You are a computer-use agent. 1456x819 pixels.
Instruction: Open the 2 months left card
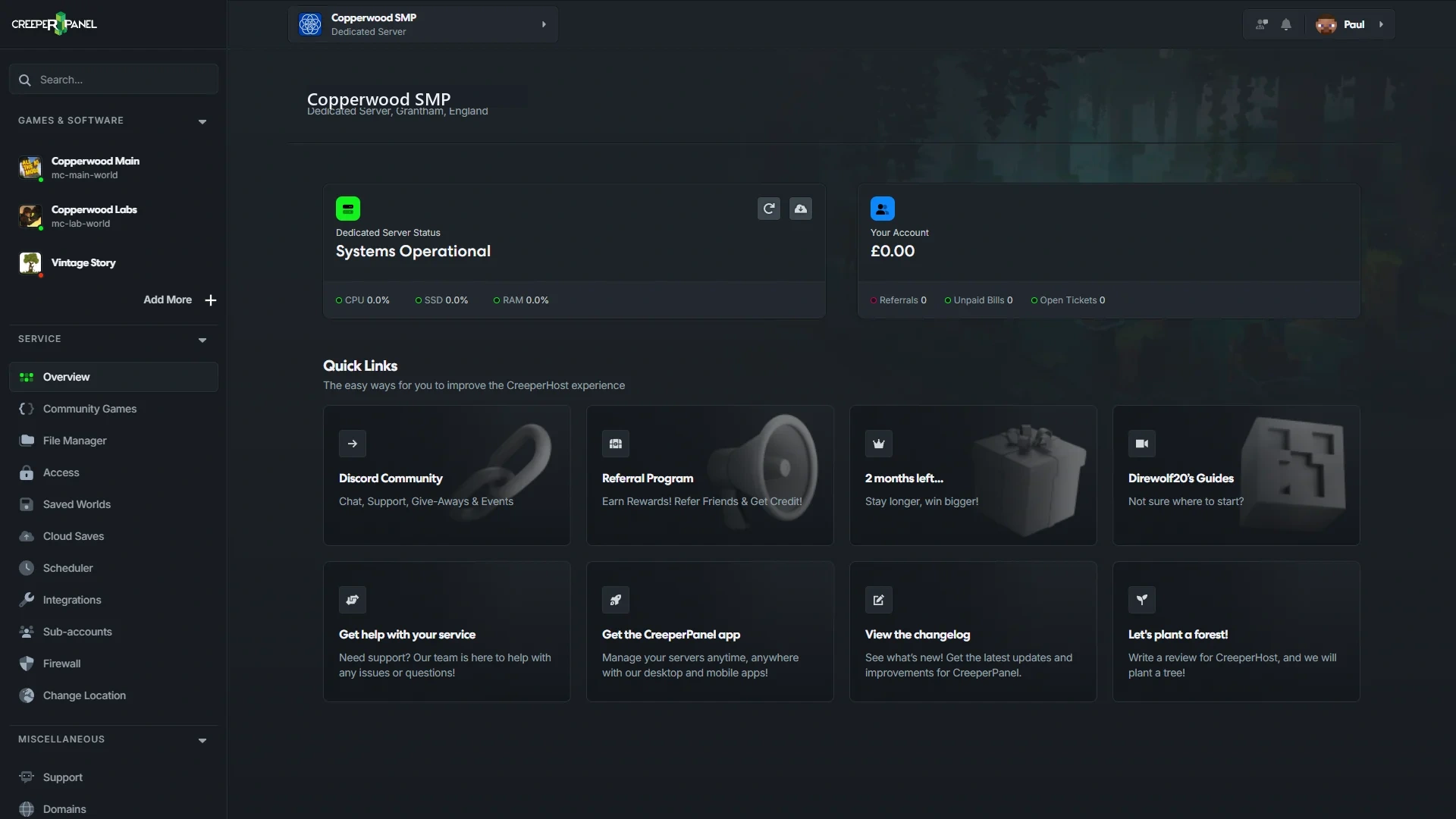coord(973,475)
